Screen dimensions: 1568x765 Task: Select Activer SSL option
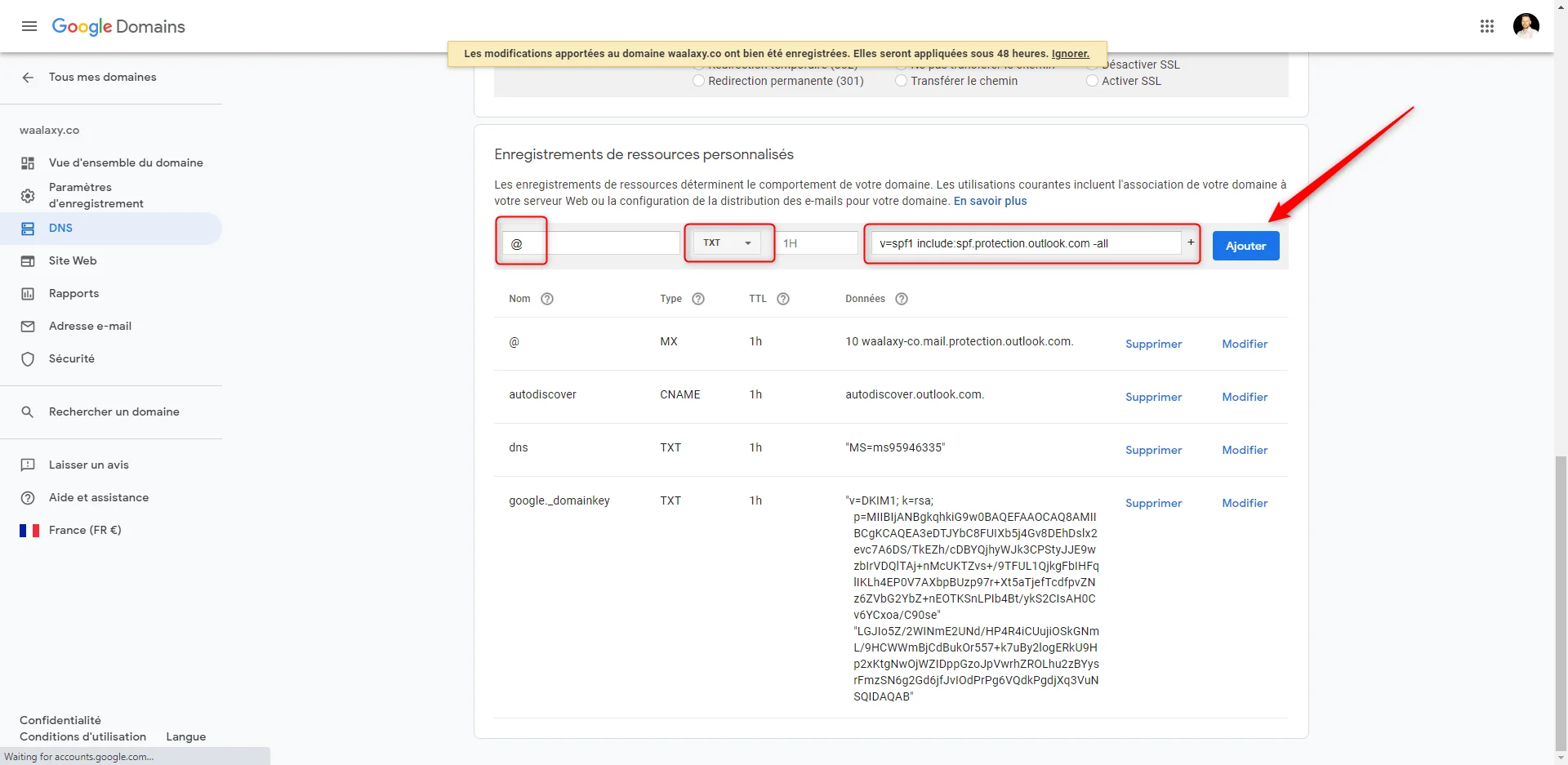pyautogui.click(x=1092, y=81)
